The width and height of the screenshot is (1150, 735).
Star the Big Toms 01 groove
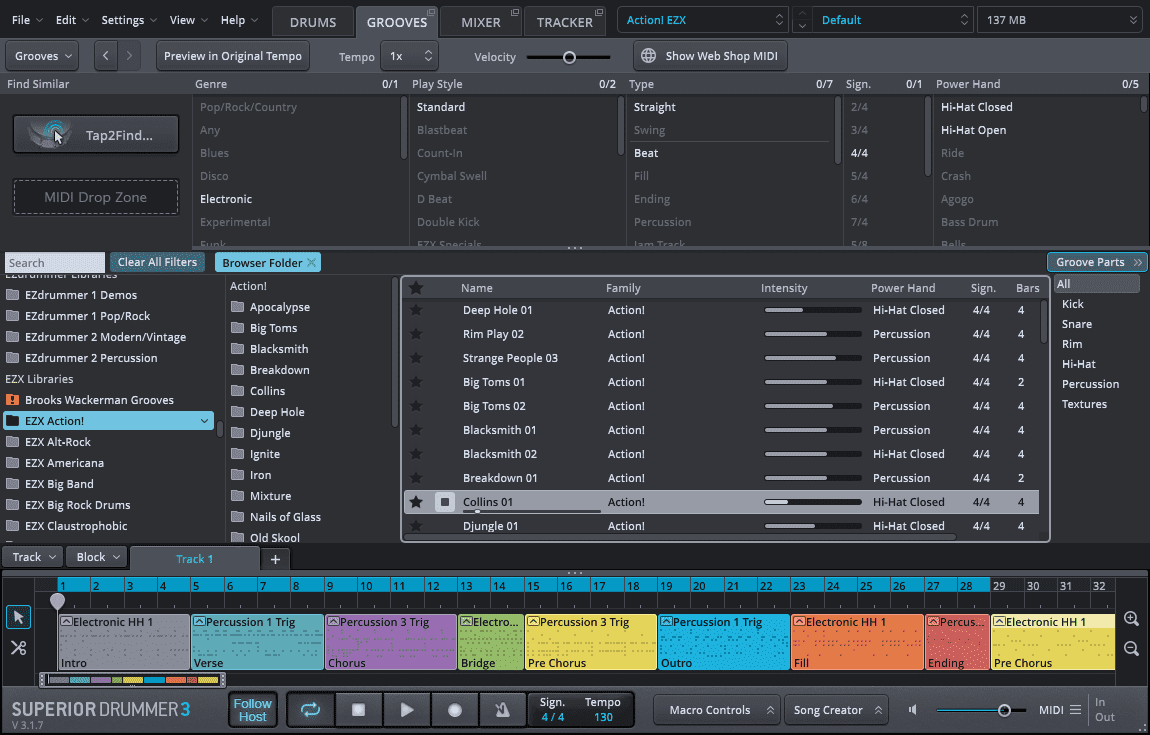[x=416, y=381]
